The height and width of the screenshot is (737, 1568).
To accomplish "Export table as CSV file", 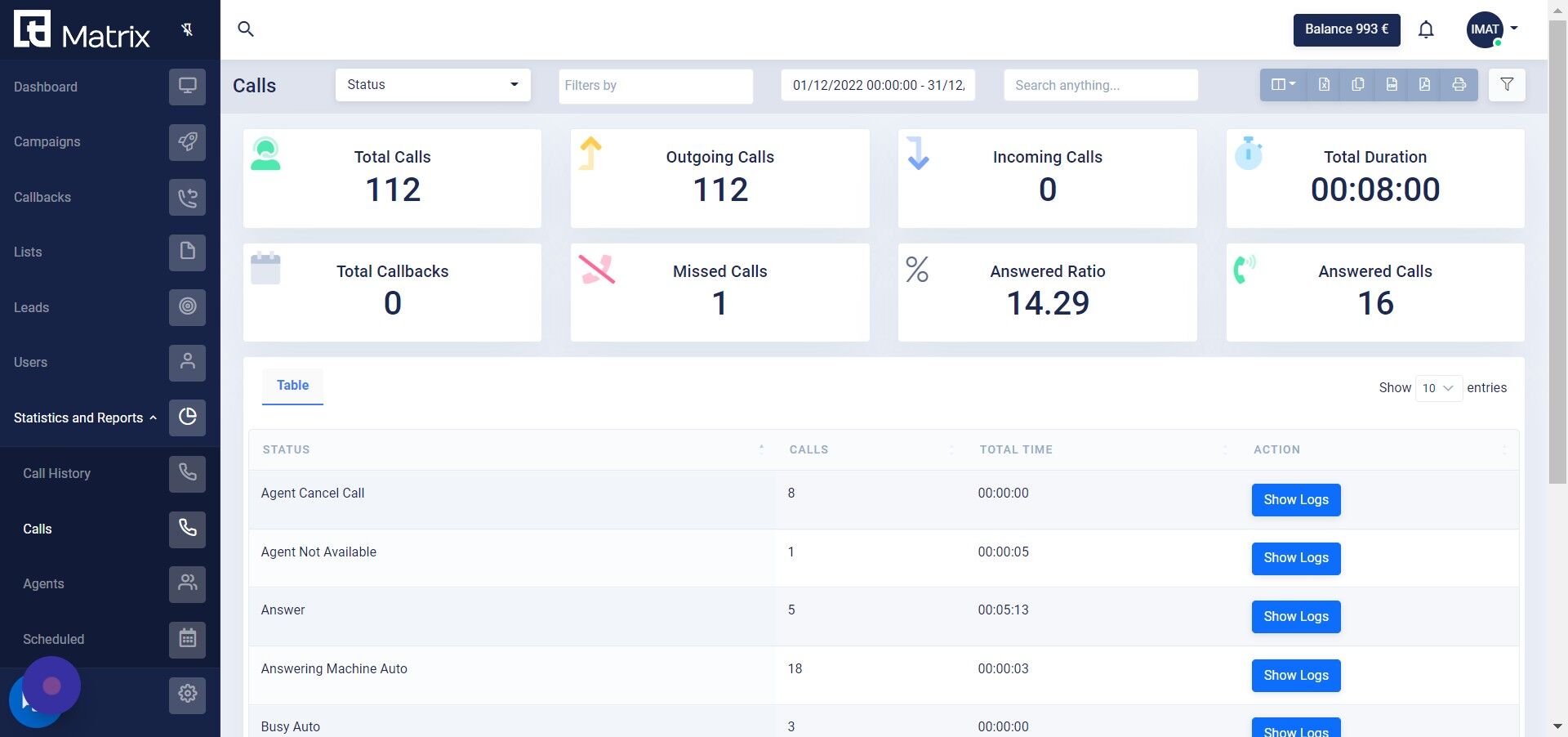I will tap(1392, 85).
